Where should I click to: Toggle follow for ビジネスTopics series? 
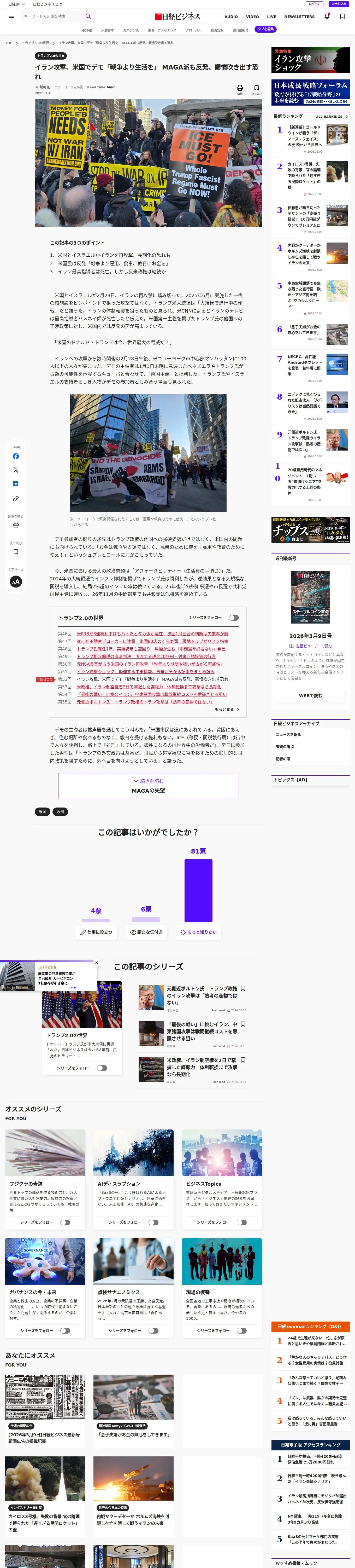point(241,1222)
